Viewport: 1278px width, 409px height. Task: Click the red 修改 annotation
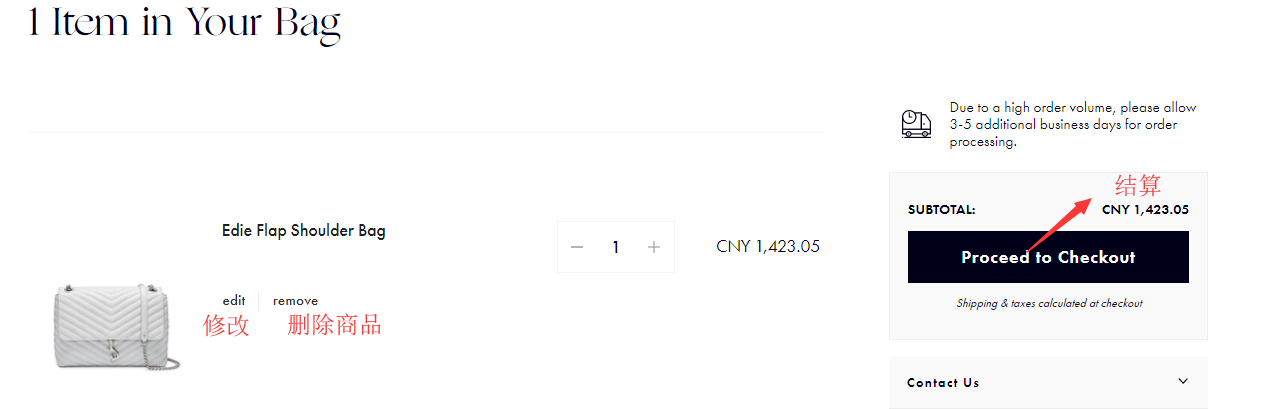point(226,325)
